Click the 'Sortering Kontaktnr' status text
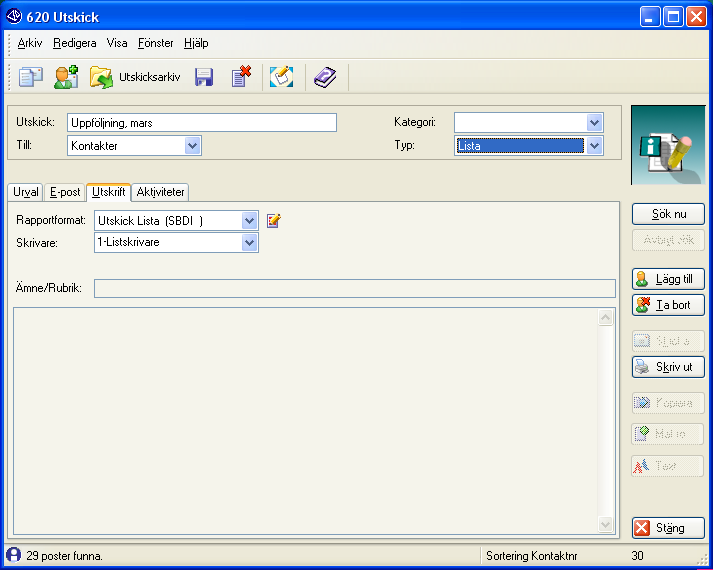 (x=532, y=556)
